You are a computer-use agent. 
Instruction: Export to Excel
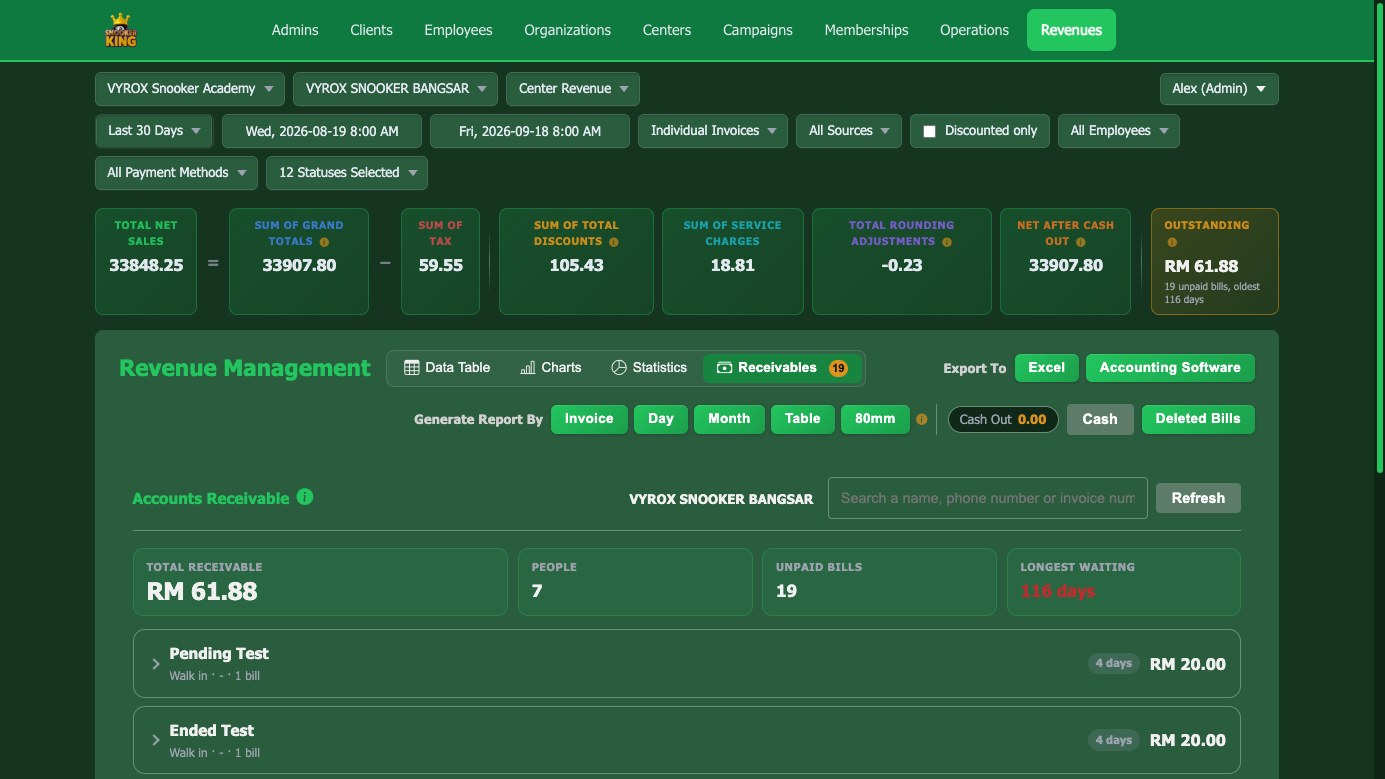point(1046,368)
